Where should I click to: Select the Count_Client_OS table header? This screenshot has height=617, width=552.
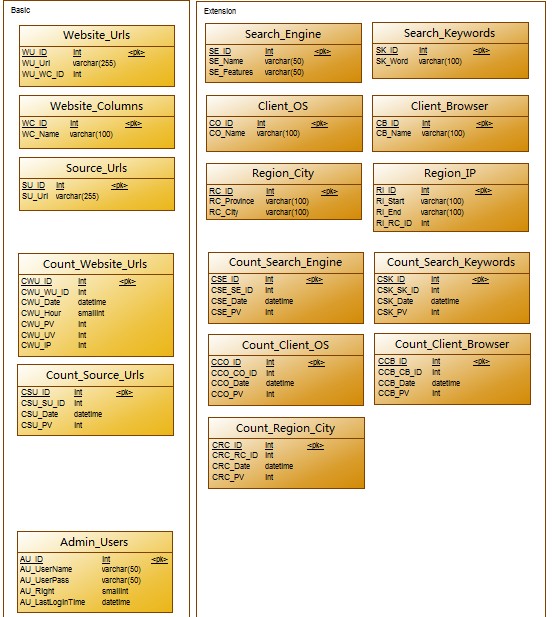click(x=285, y=345)
